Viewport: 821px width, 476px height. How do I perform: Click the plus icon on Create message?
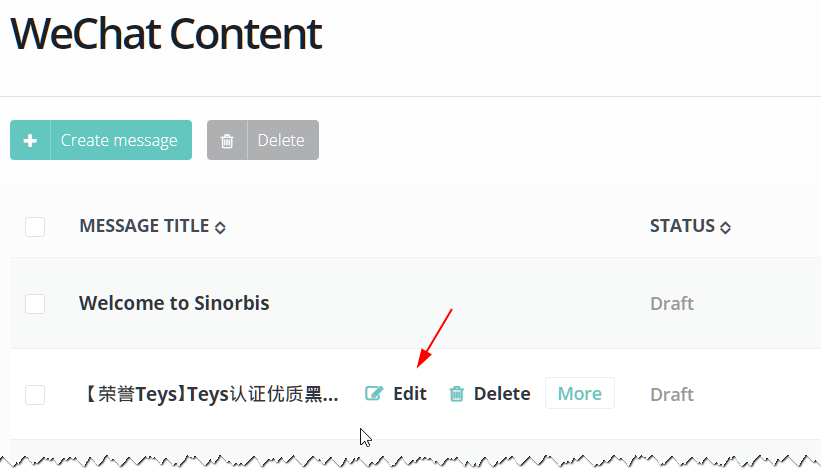coord(30,141)
